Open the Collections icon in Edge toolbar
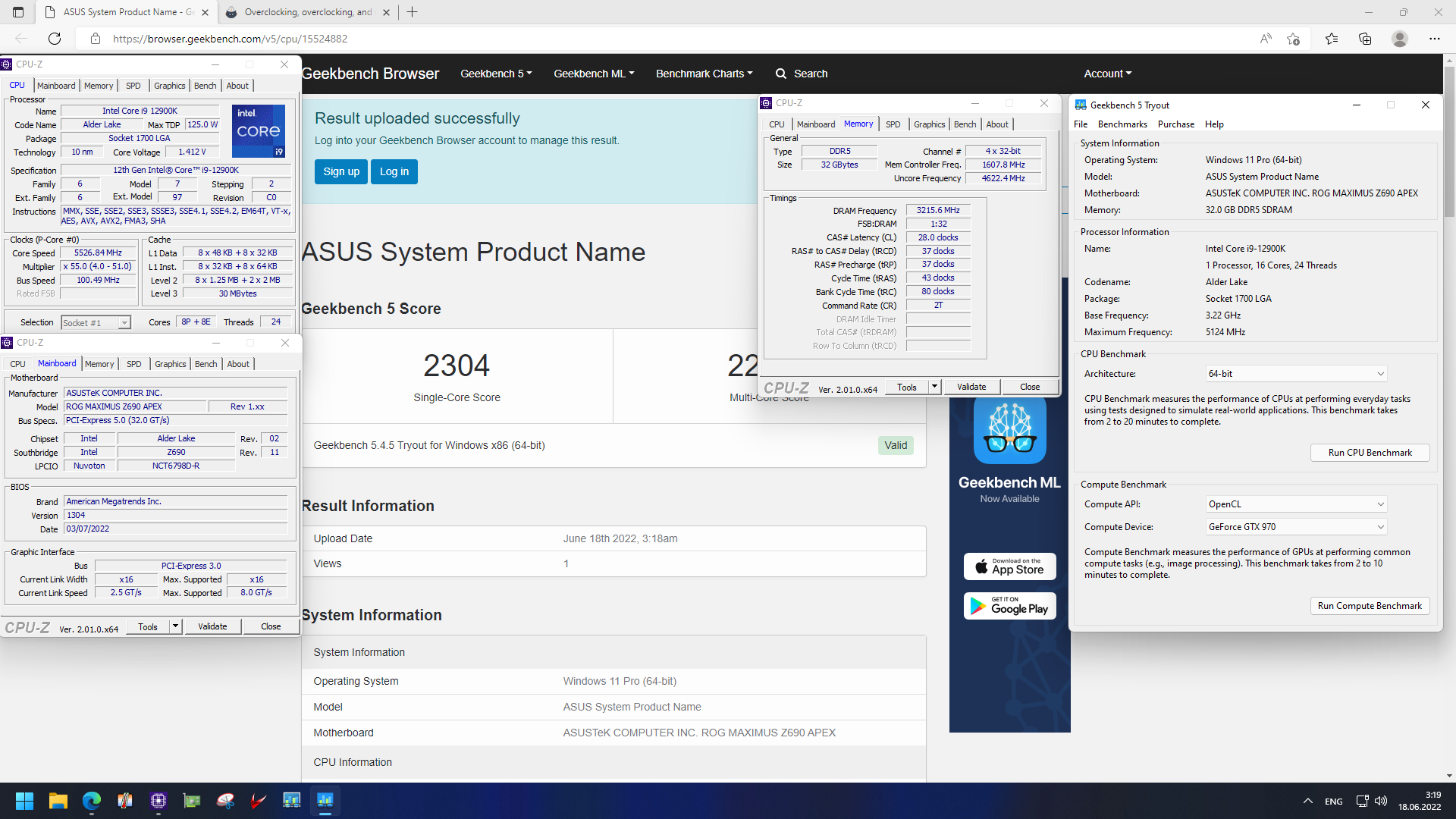Image resolution: width=1456 pixels, height=819 pixels. coord(1365,39)
